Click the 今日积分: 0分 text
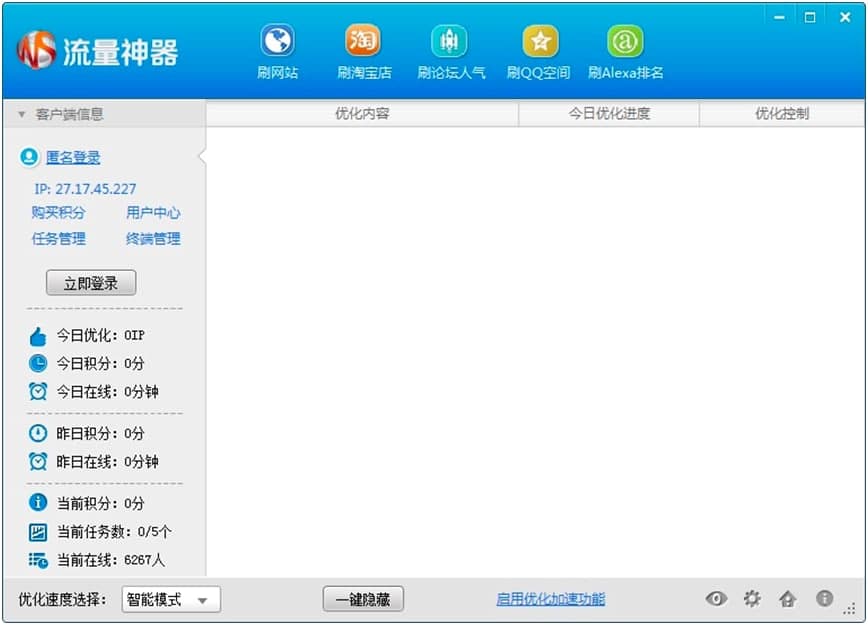The height and width of the screenshot is (625, 868). tap(100, 364)
